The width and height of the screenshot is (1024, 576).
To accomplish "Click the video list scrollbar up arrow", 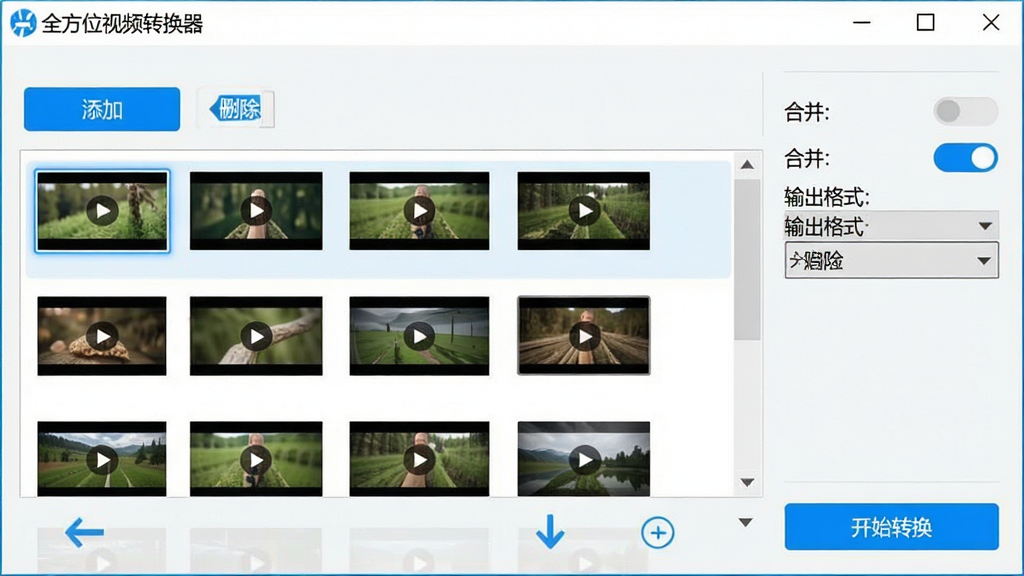I will tap(747, 165).
